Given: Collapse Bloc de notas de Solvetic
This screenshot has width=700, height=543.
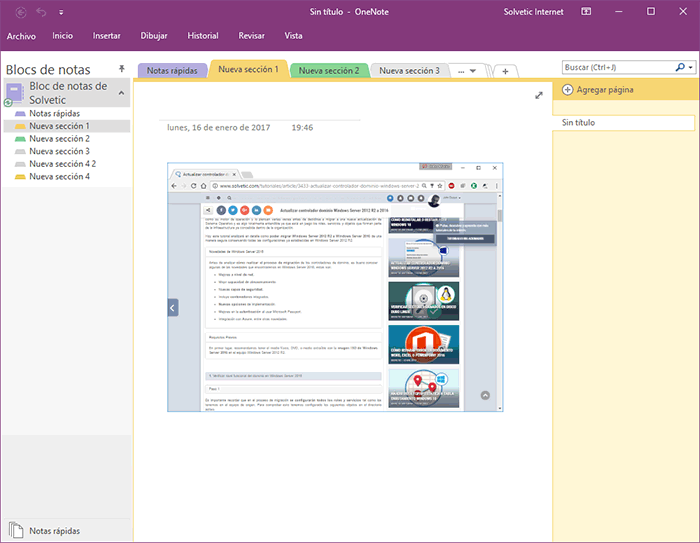Looking at the screenshot, I should click(121, 93).
